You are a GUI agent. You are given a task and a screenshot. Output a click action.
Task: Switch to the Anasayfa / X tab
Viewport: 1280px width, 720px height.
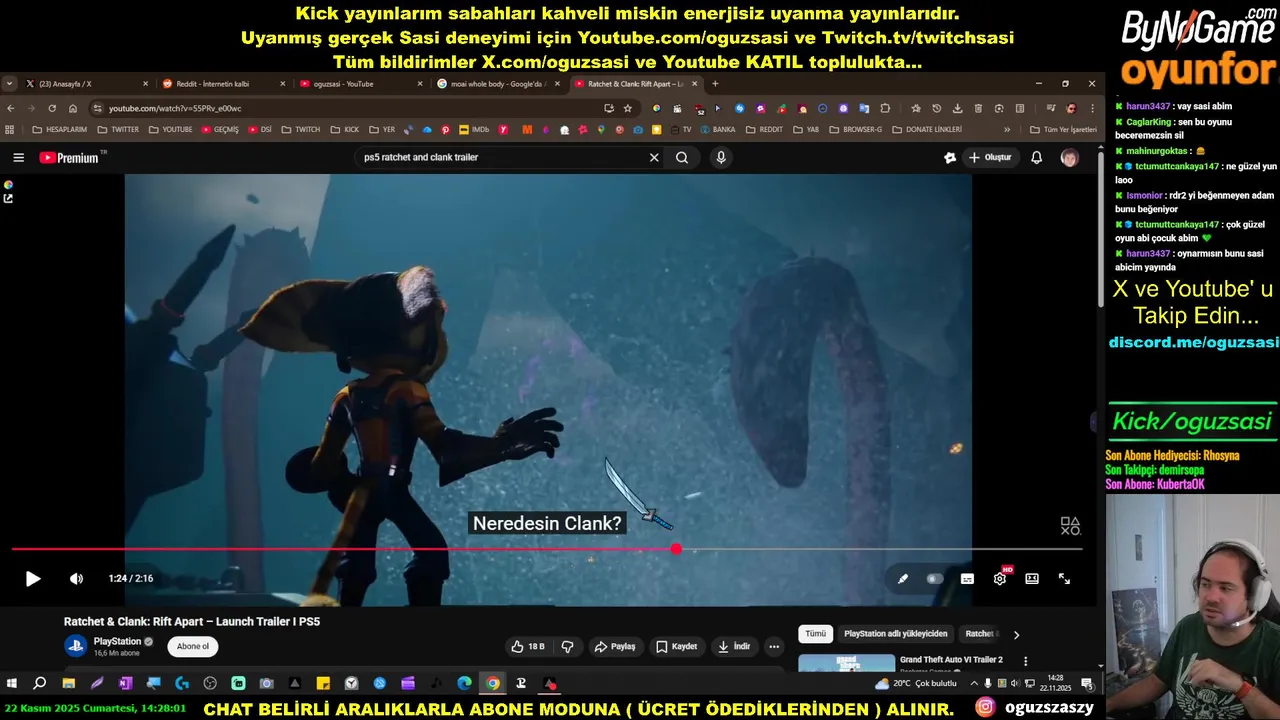pos(86,84)
